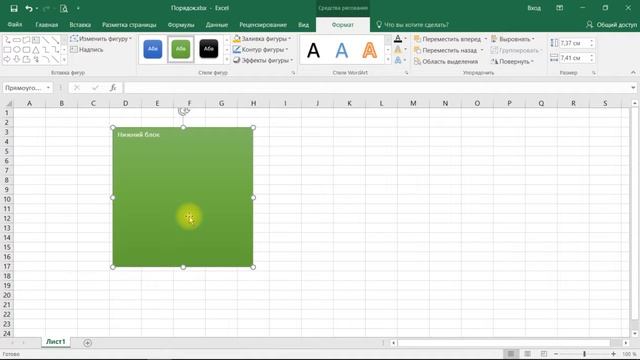Open the Выровнять dropdown
The image size is (640, 360).
point(513,39)
